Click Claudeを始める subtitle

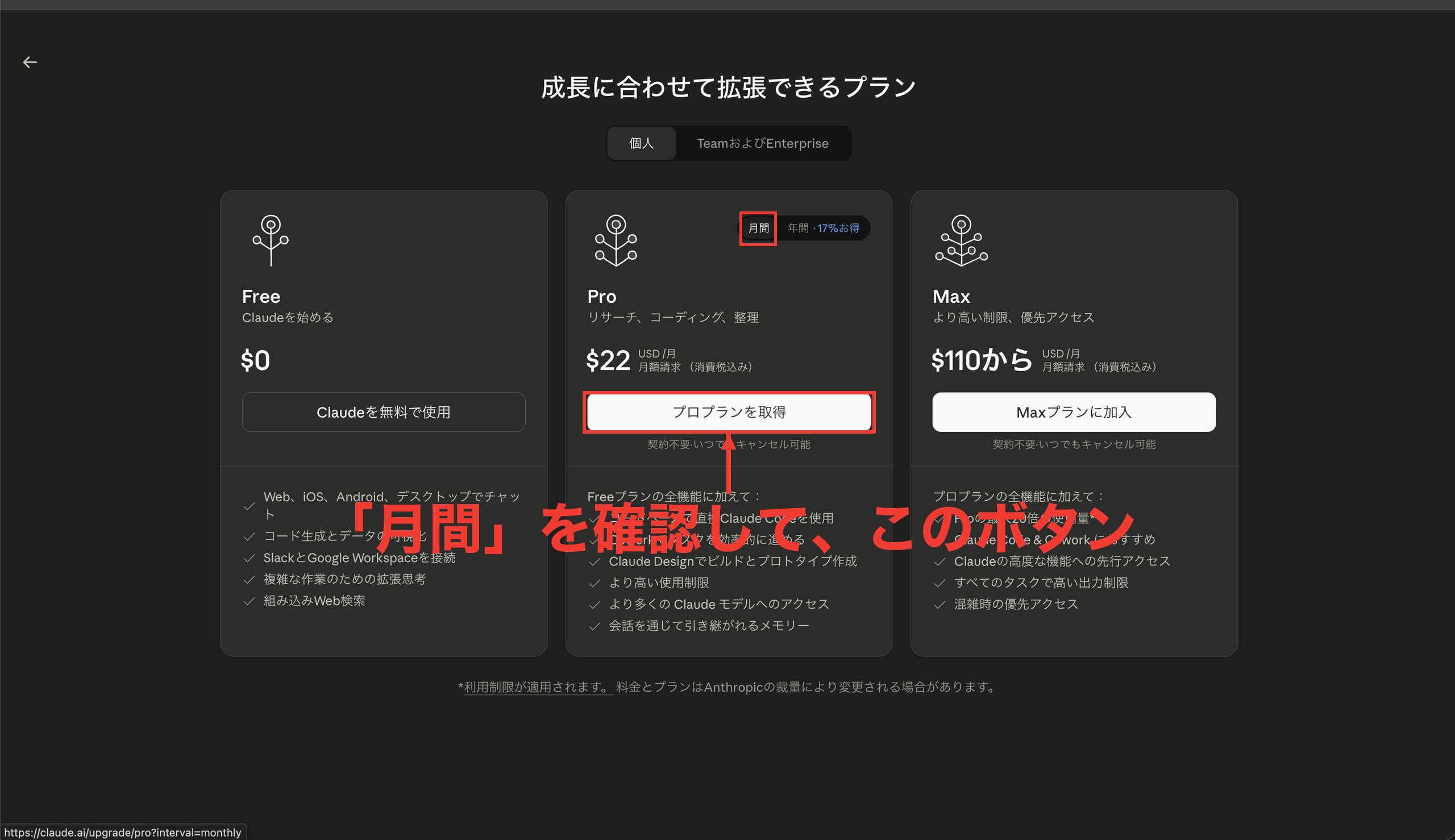pyautogui.click(x=288, y=317)
